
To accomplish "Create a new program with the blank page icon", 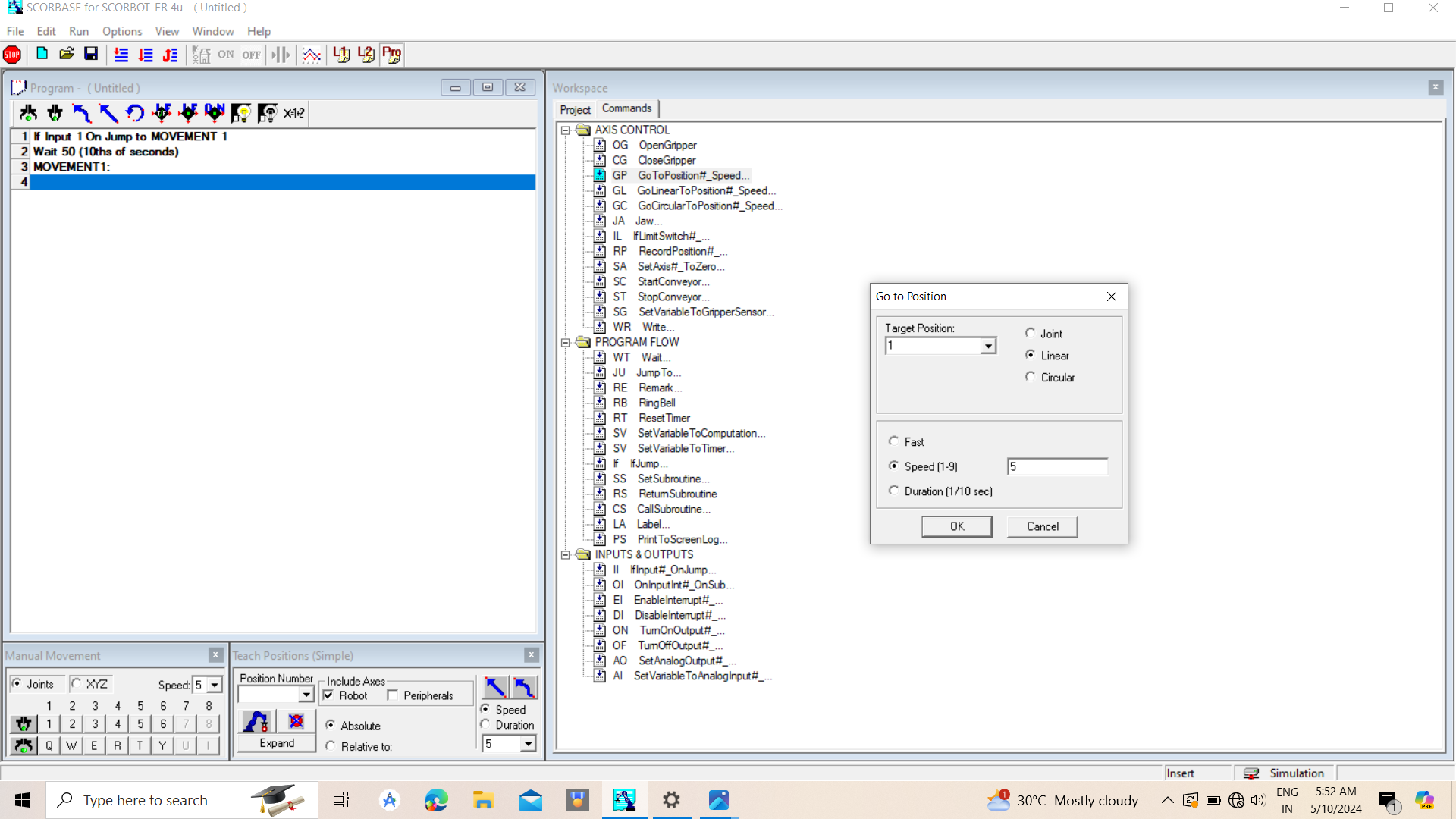I will tap(42, 54).
